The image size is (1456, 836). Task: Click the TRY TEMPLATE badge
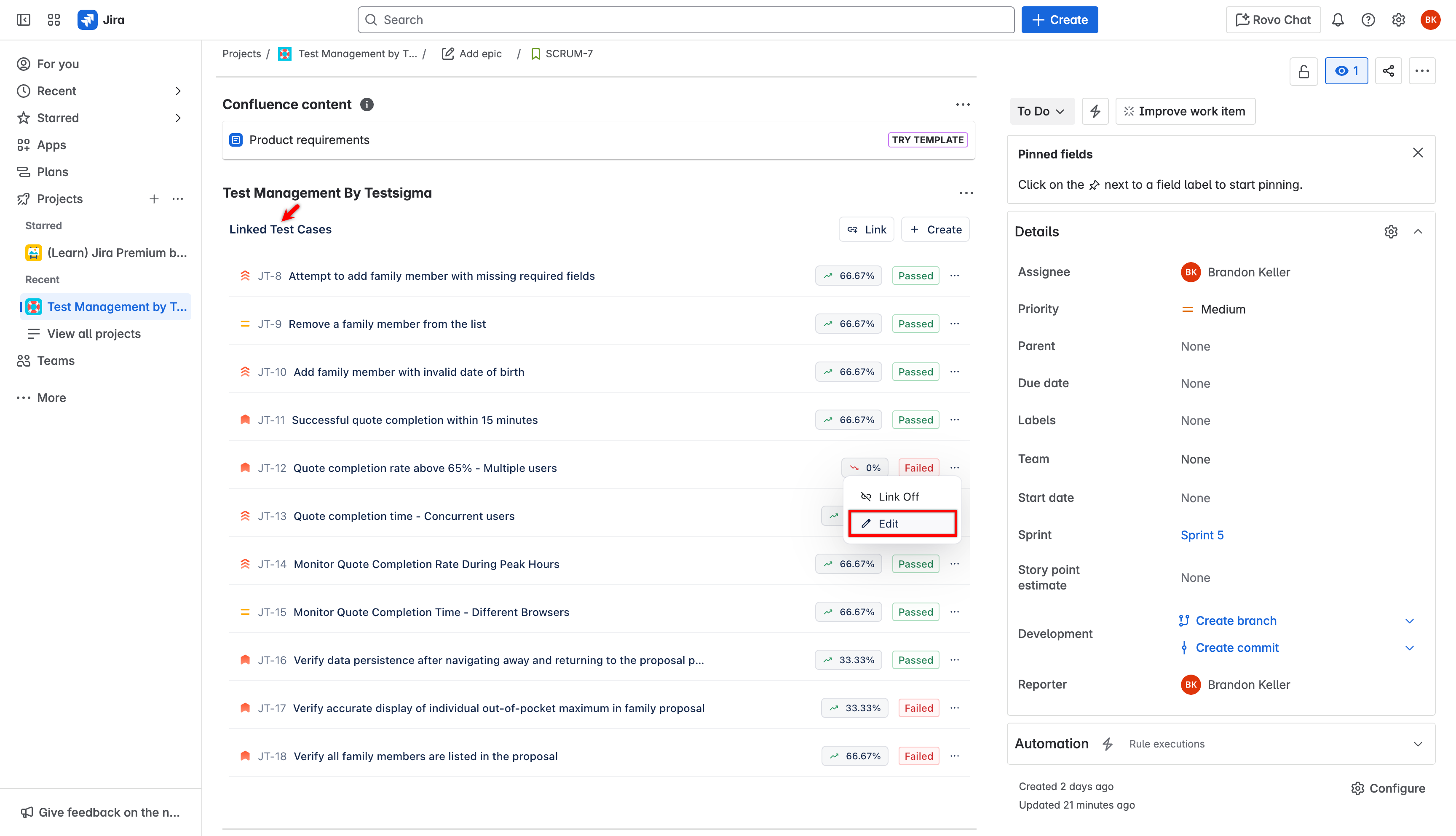(x=927, y=140)
